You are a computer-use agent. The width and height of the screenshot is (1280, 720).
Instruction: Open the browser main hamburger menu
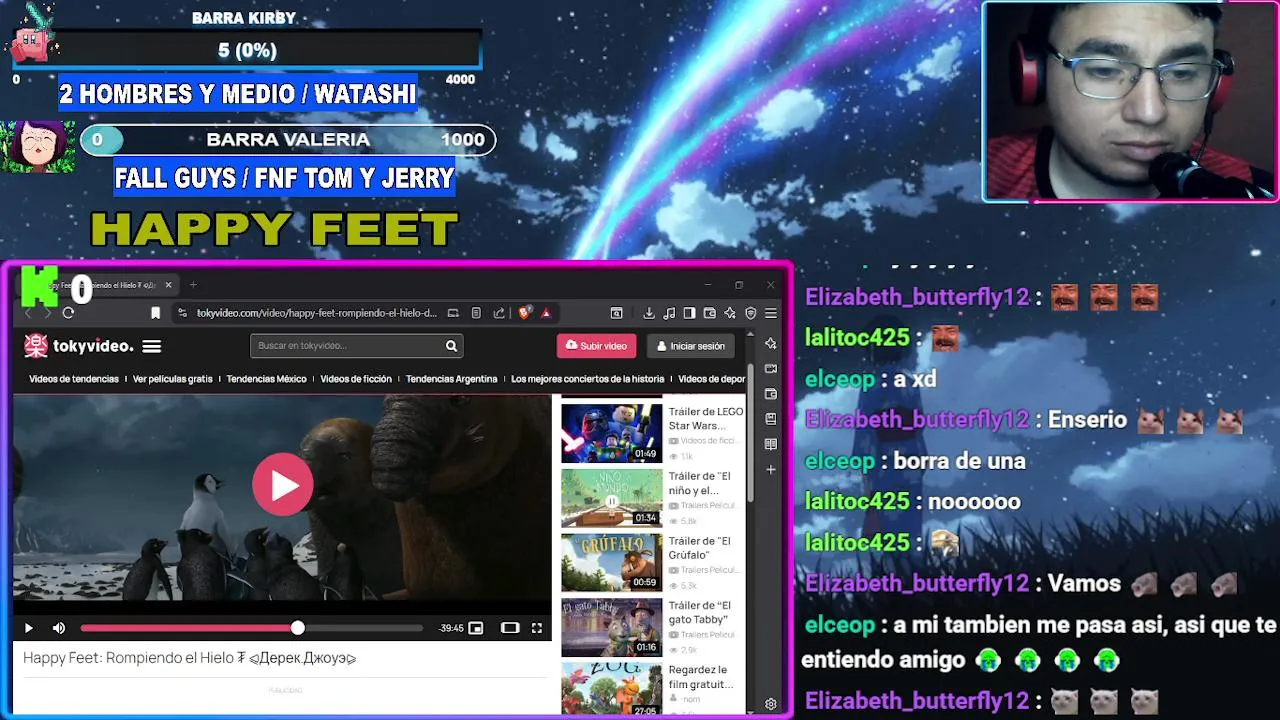(x=770, y=313)
